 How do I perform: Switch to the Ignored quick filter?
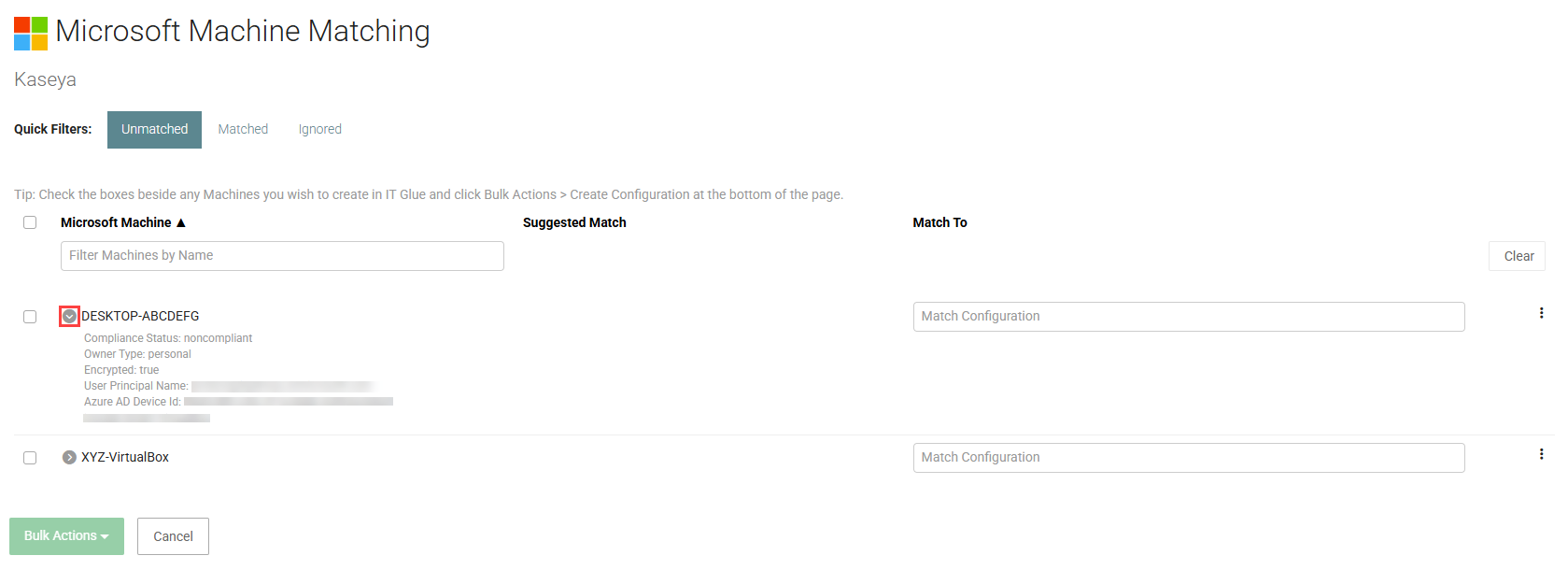pos(320,129)
